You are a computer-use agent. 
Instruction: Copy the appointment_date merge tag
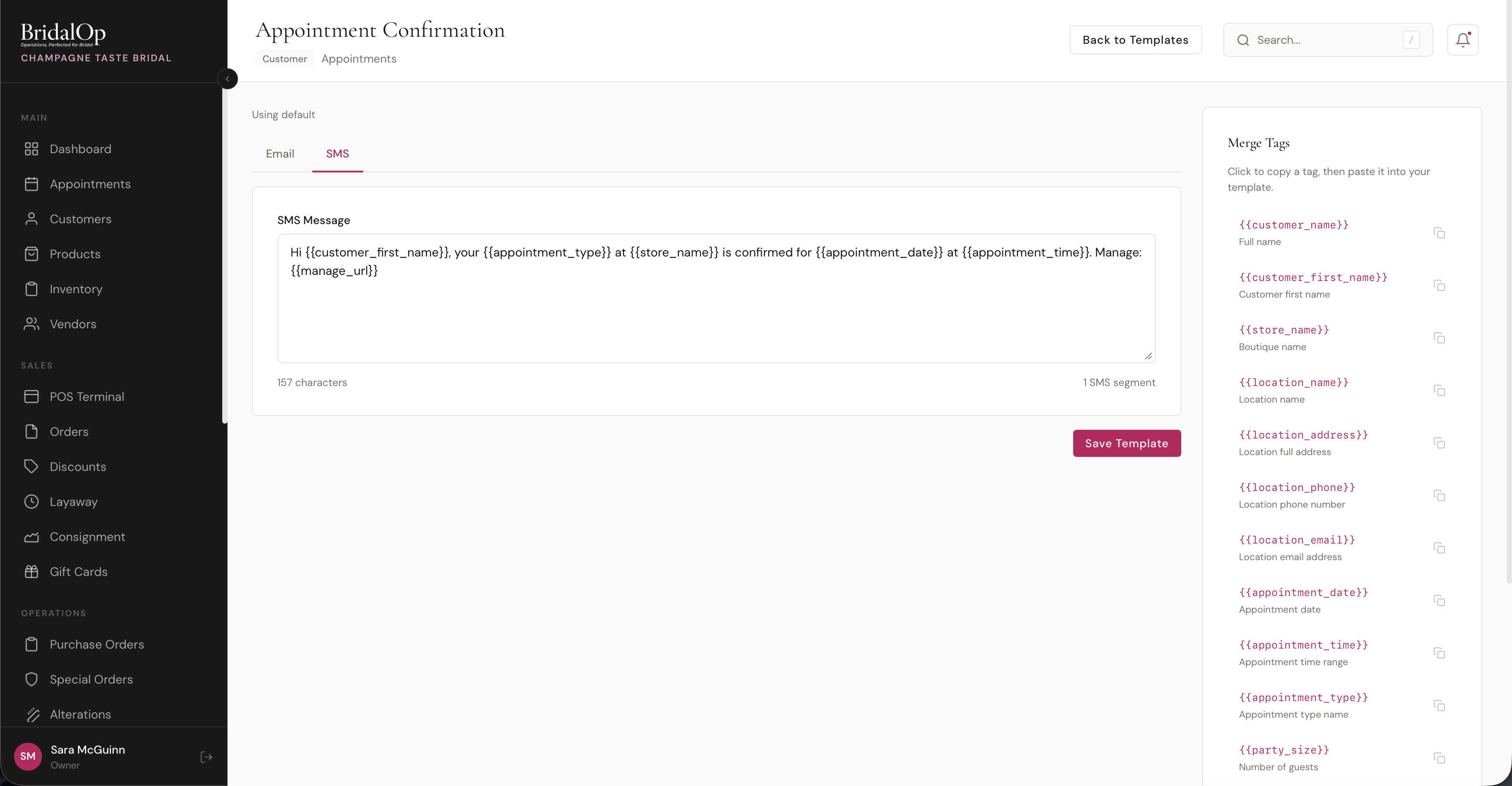point(1439,600)
